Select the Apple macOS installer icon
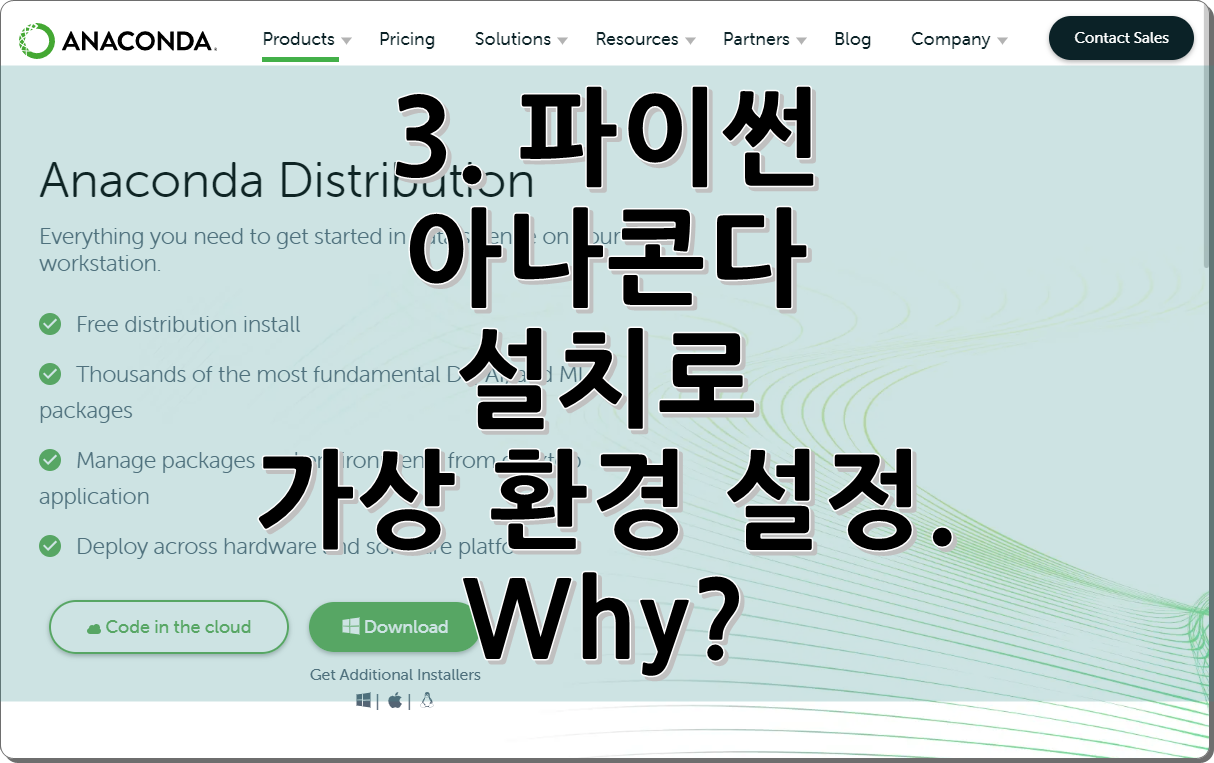Image resolution: width=1214 pixels, height=763 pixels. click(395, 701)
